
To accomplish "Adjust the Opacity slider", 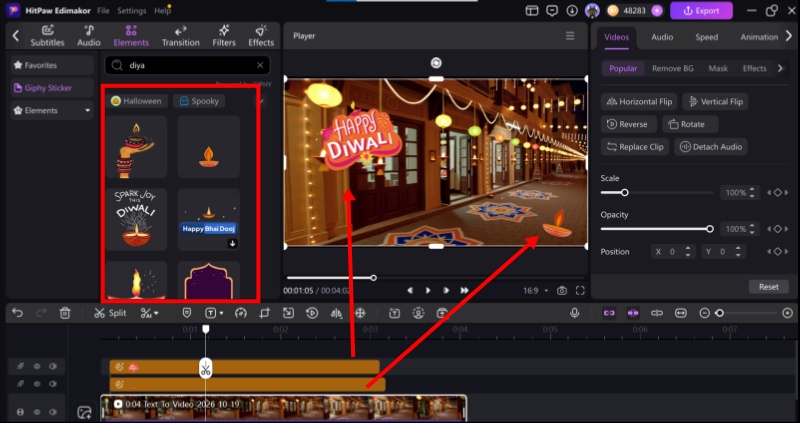I will pyautogui.click(x=657, y=229).
